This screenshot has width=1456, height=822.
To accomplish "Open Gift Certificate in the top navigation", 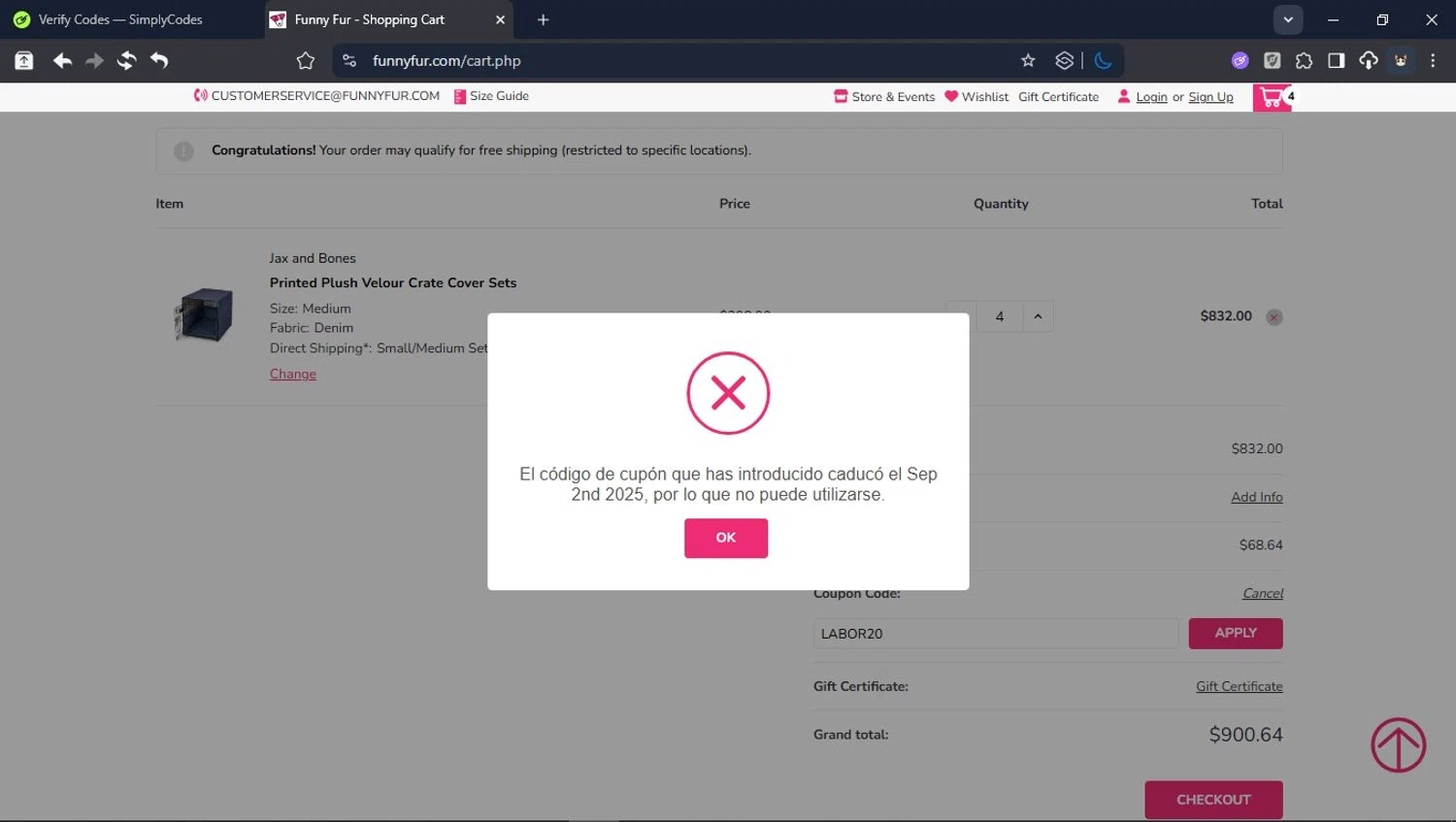I will point(1058,97).
